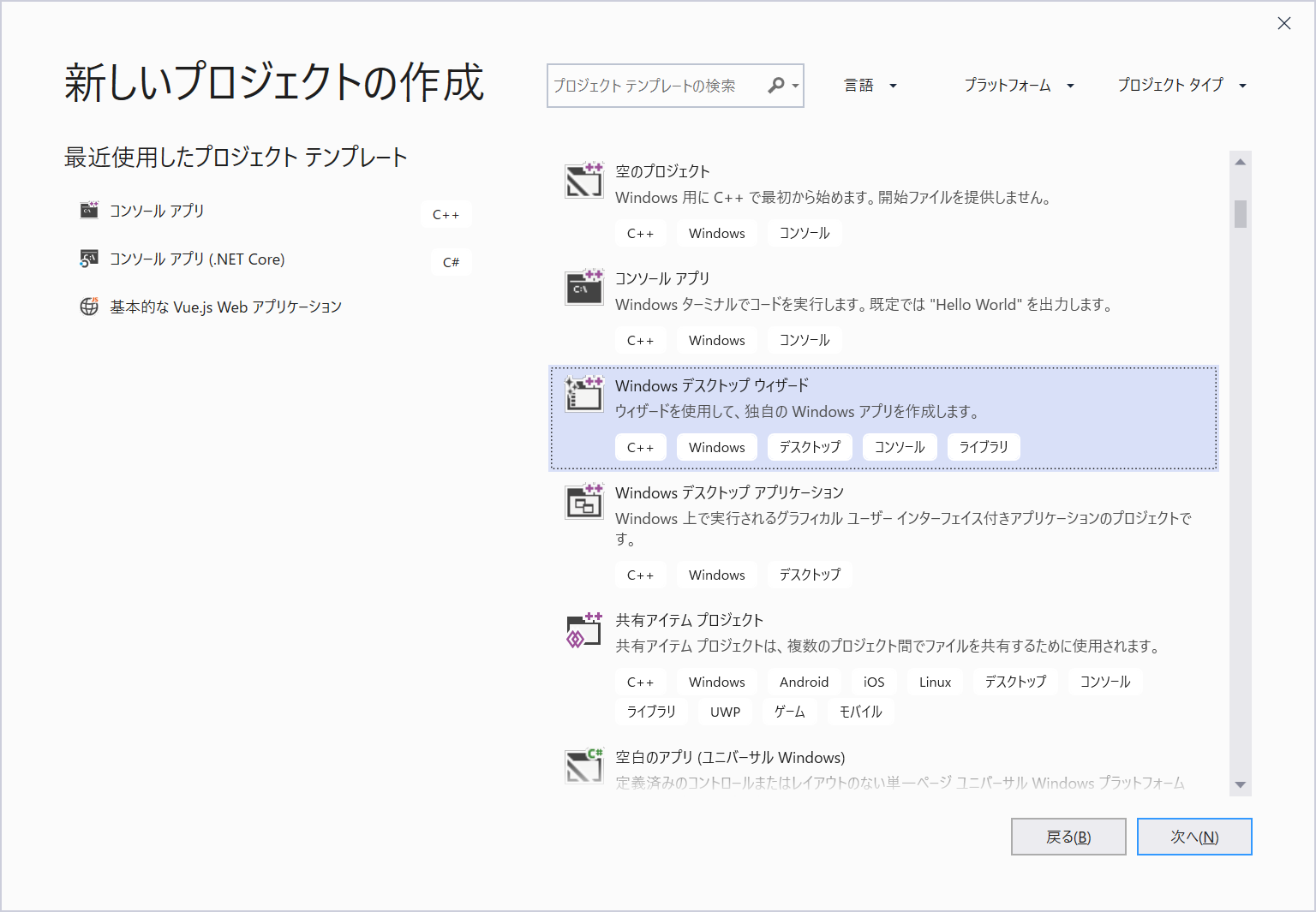Click the ライブラリ tag on Windows デスクトップ ウィザード
The height and width of the screenshot is (912, 1316).
pyautogui.click(x=984, y=447)
